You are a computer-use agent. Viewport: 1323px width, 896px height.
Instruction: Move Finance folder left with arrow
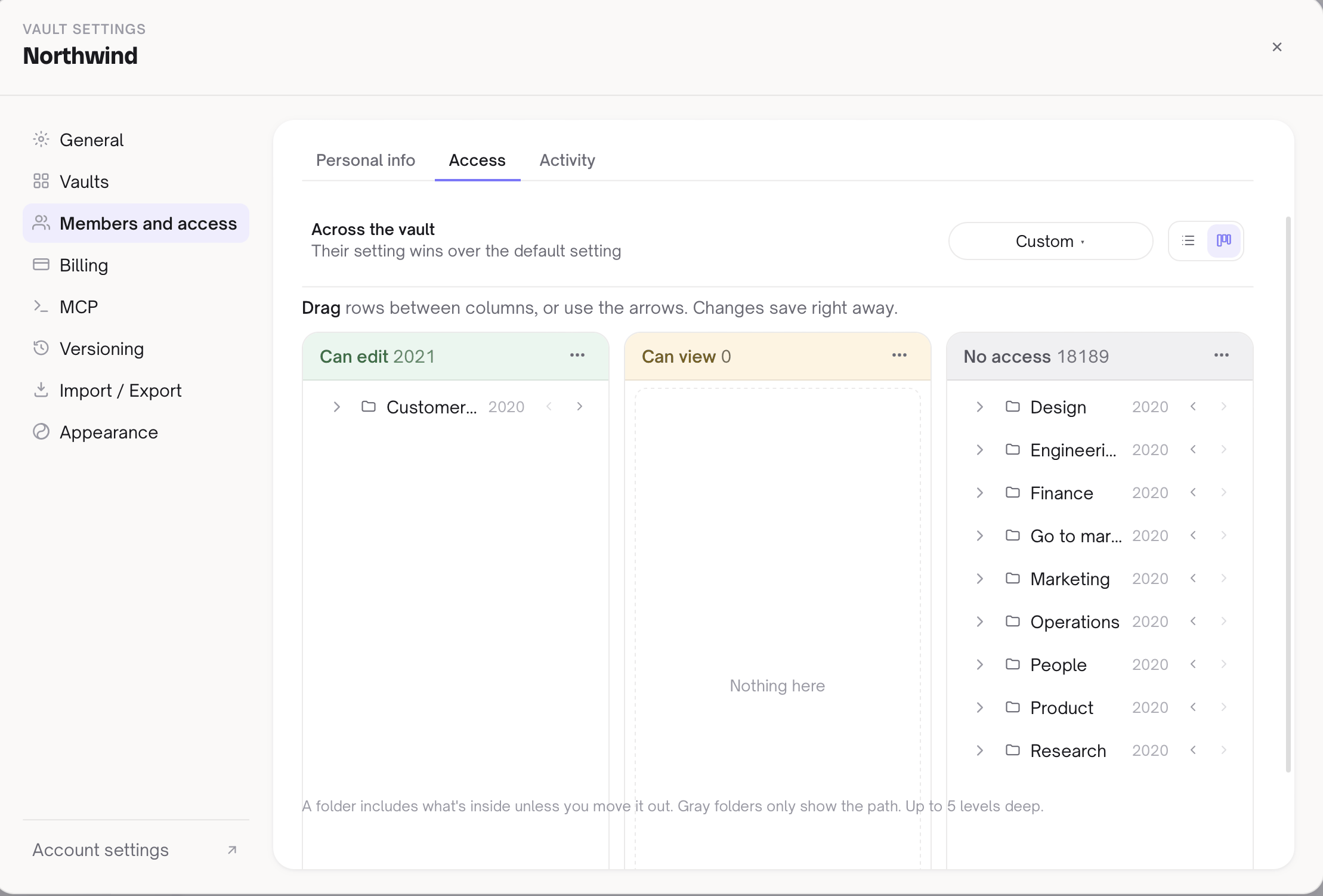(1193, 493)
